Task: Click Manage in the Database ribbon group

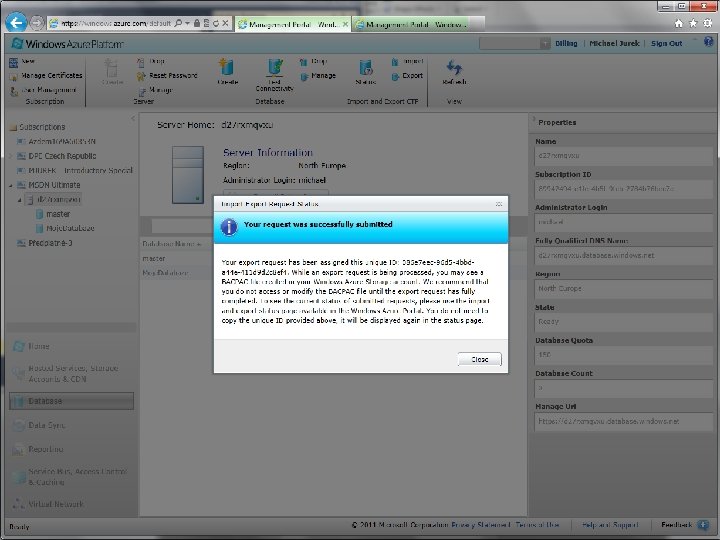Action: tap(323, 75)
